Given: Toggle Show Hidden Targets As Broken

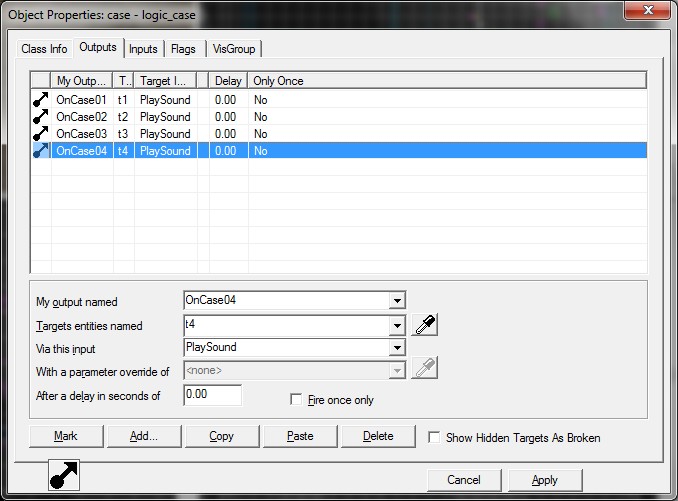Looking at the screenshot, I should (x=434, y=437).
